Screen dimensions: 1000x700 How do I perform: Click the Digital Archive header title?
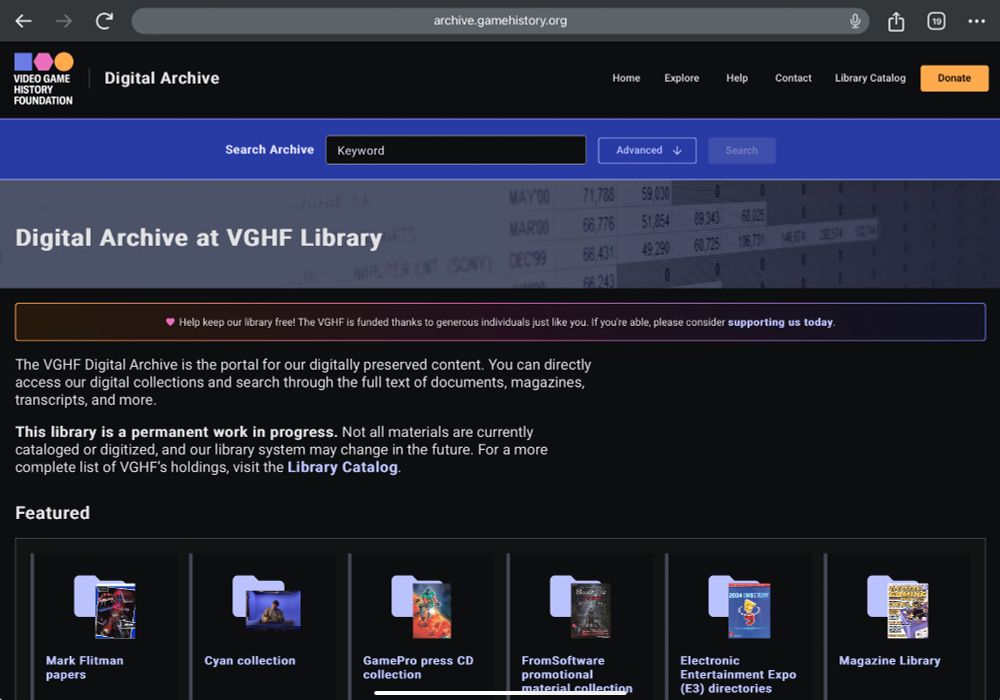coord(162,78)
